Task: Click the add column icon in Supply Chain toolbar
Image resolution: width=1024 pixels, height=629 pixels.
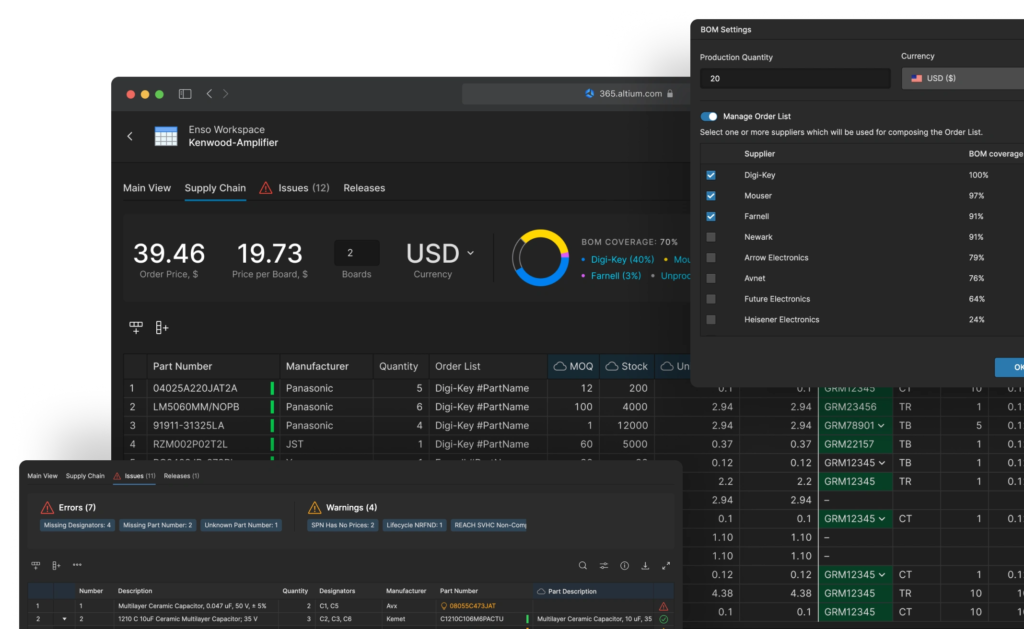Action: pos(162,327)
